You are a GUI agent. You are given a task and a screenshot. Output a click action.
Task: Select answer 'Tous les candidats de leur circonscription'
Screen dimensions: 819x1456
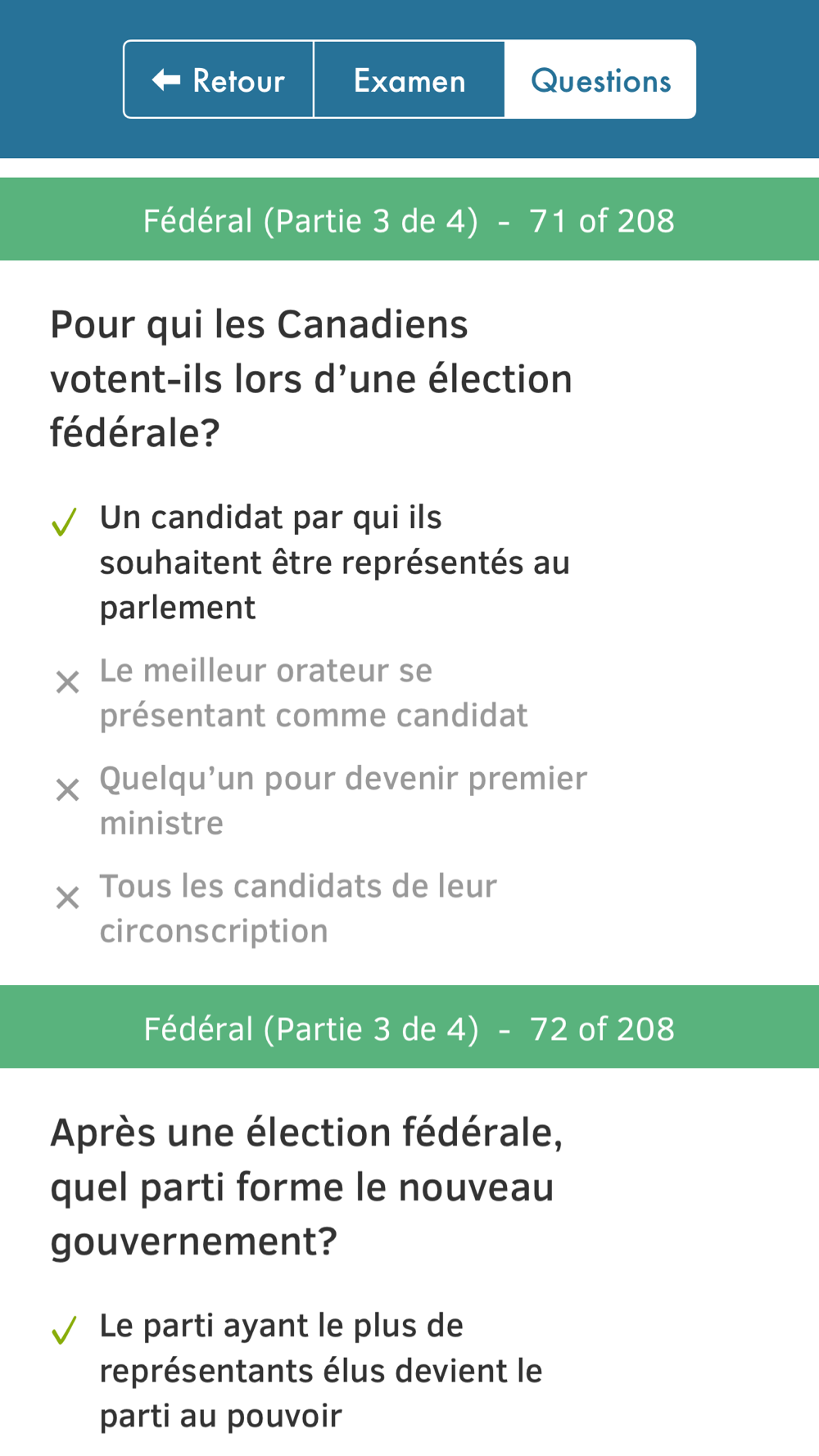297,908
